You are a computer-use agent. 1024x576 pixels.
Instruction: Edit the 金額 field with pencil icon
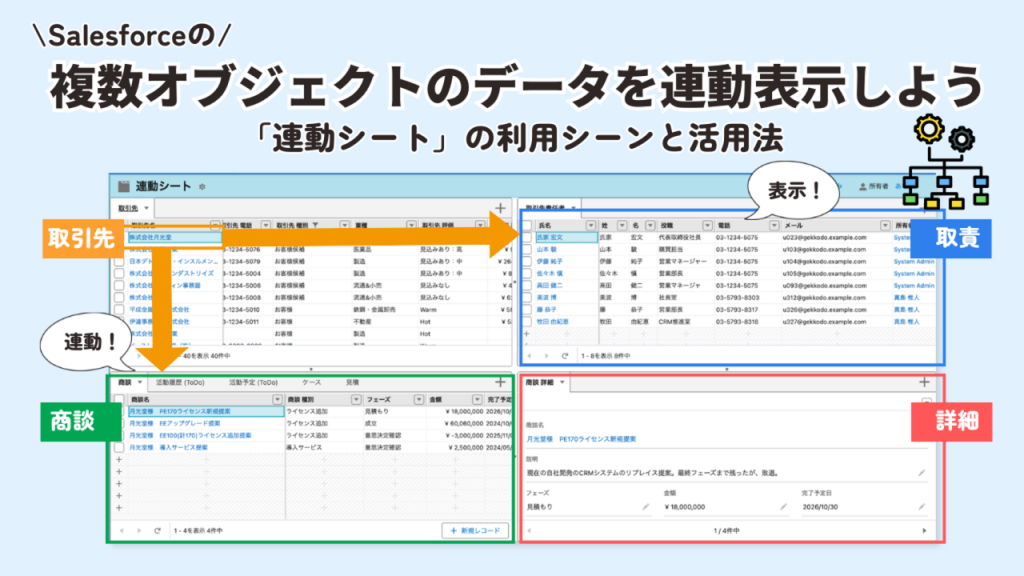click(x=783, y=507)
